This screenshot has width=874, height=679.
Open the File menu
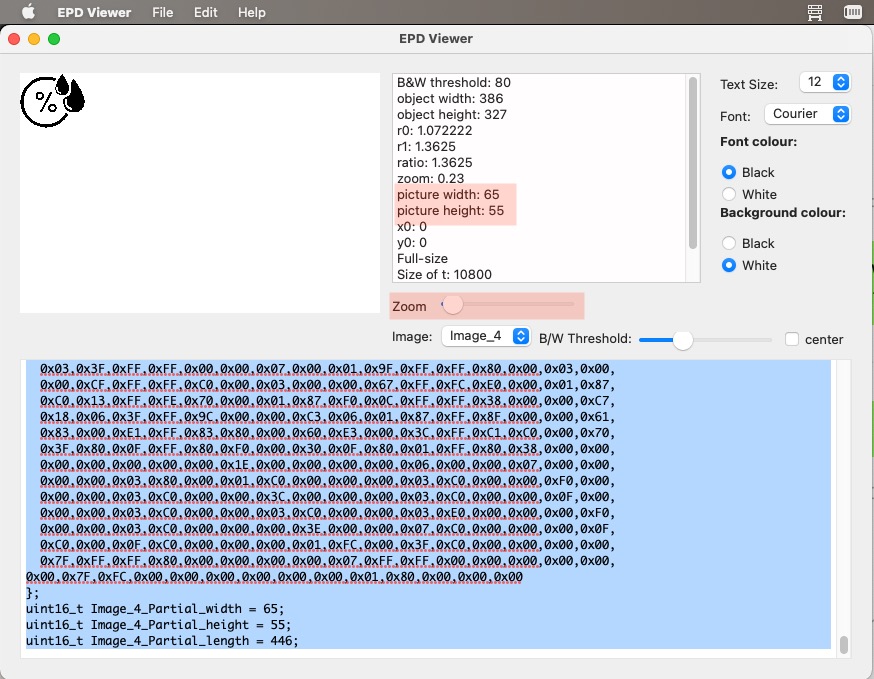click(x=162, y=12)
